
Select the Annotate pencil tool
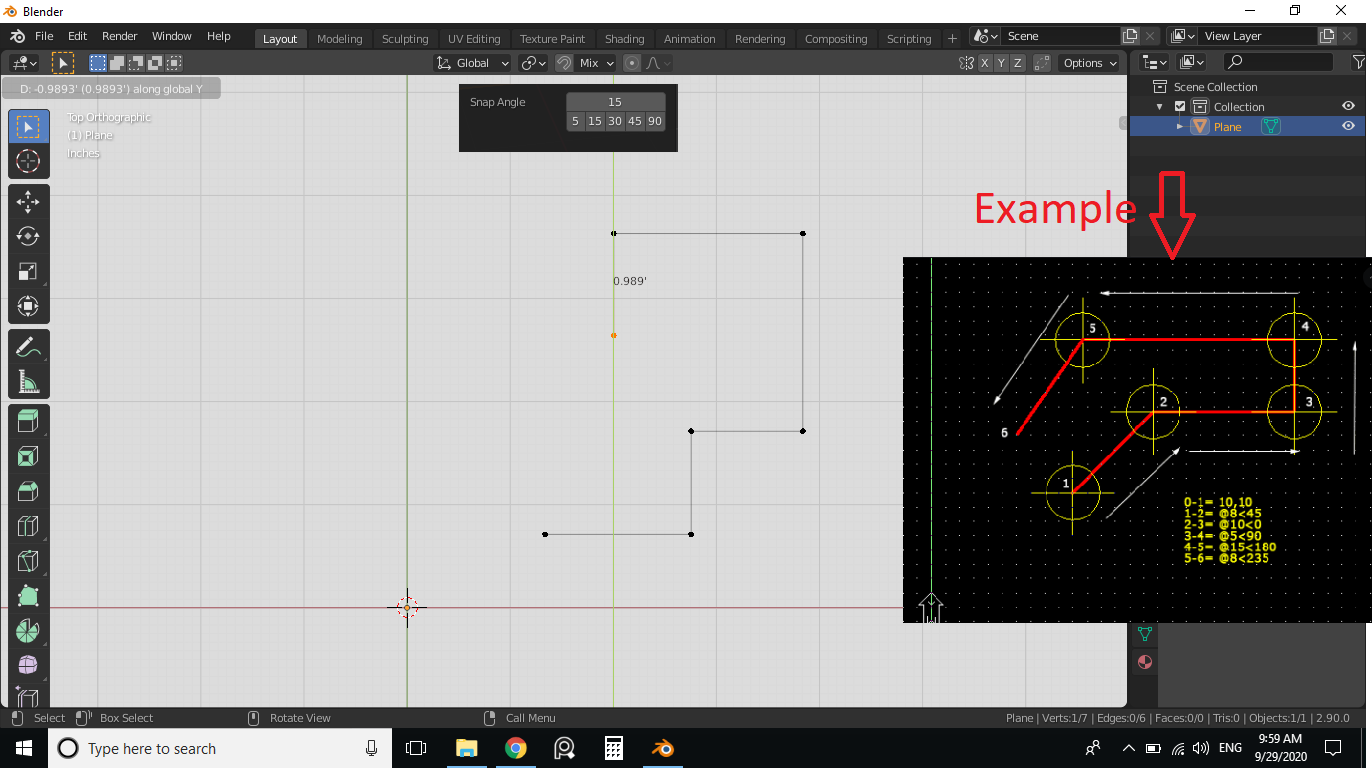click(x=28, y=347)
